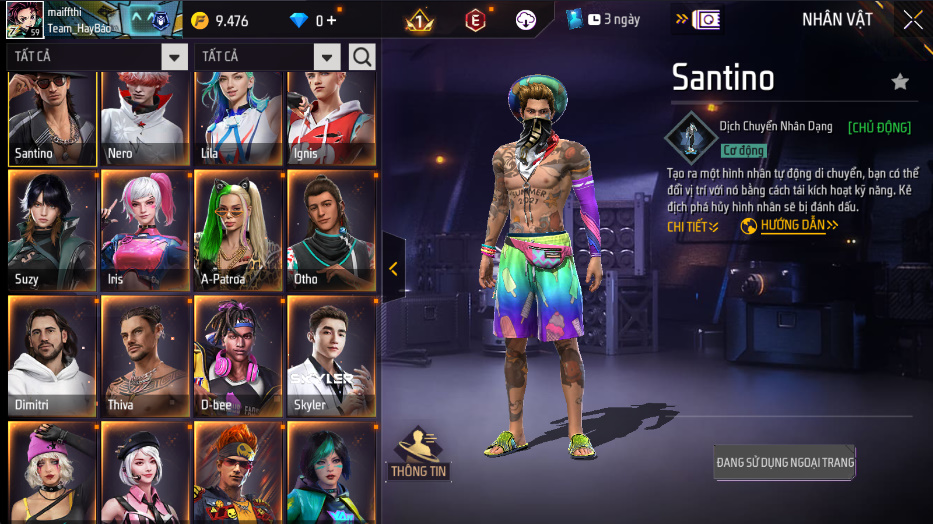Screen dimensions: 933x524
Task: Collapse the character list with arrow
Action: click(x=393, y=268)
